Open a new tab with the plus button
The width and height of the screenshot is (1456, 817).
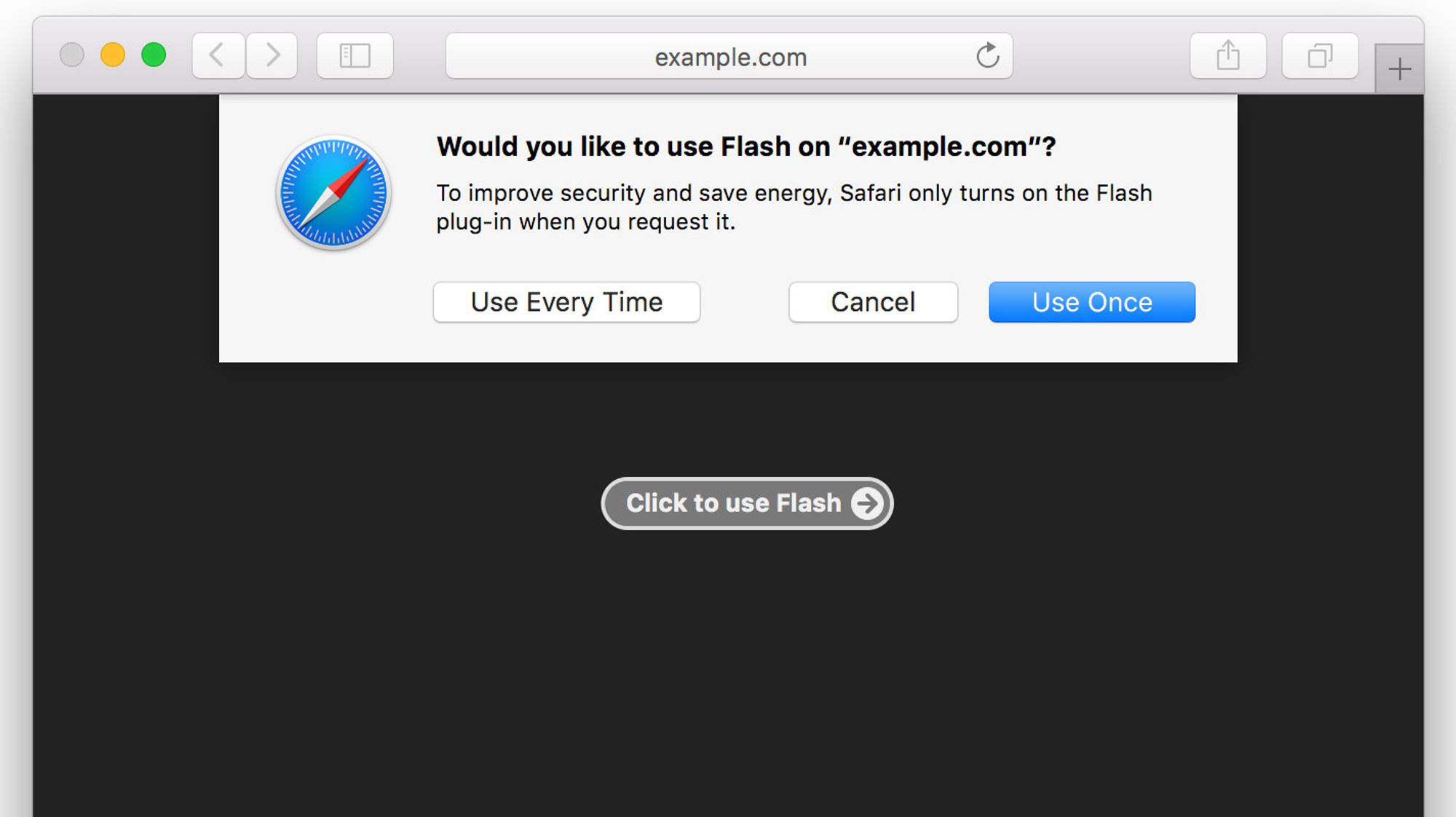point(1399,70)
